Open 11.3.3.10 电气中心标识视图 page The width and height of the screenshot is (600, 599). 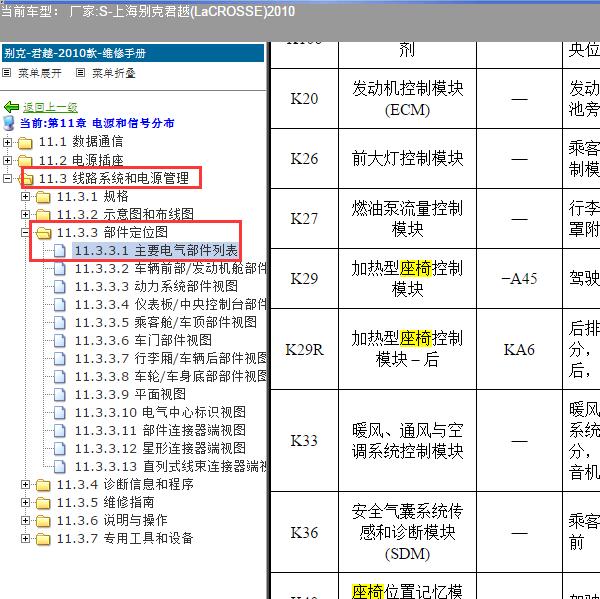tap(160, 413)
